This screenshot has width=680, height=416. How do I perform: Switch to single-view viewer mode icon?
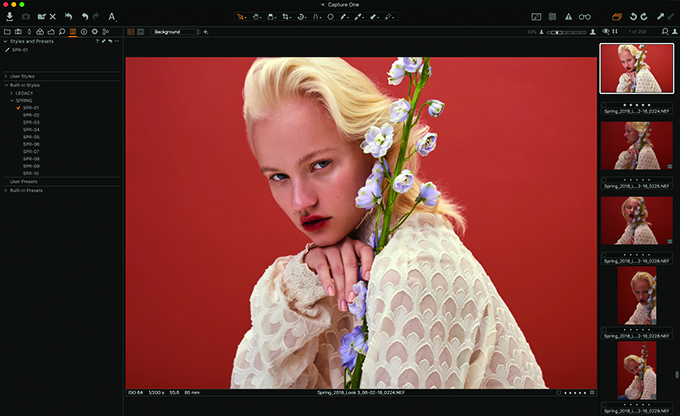coord(141,32)
